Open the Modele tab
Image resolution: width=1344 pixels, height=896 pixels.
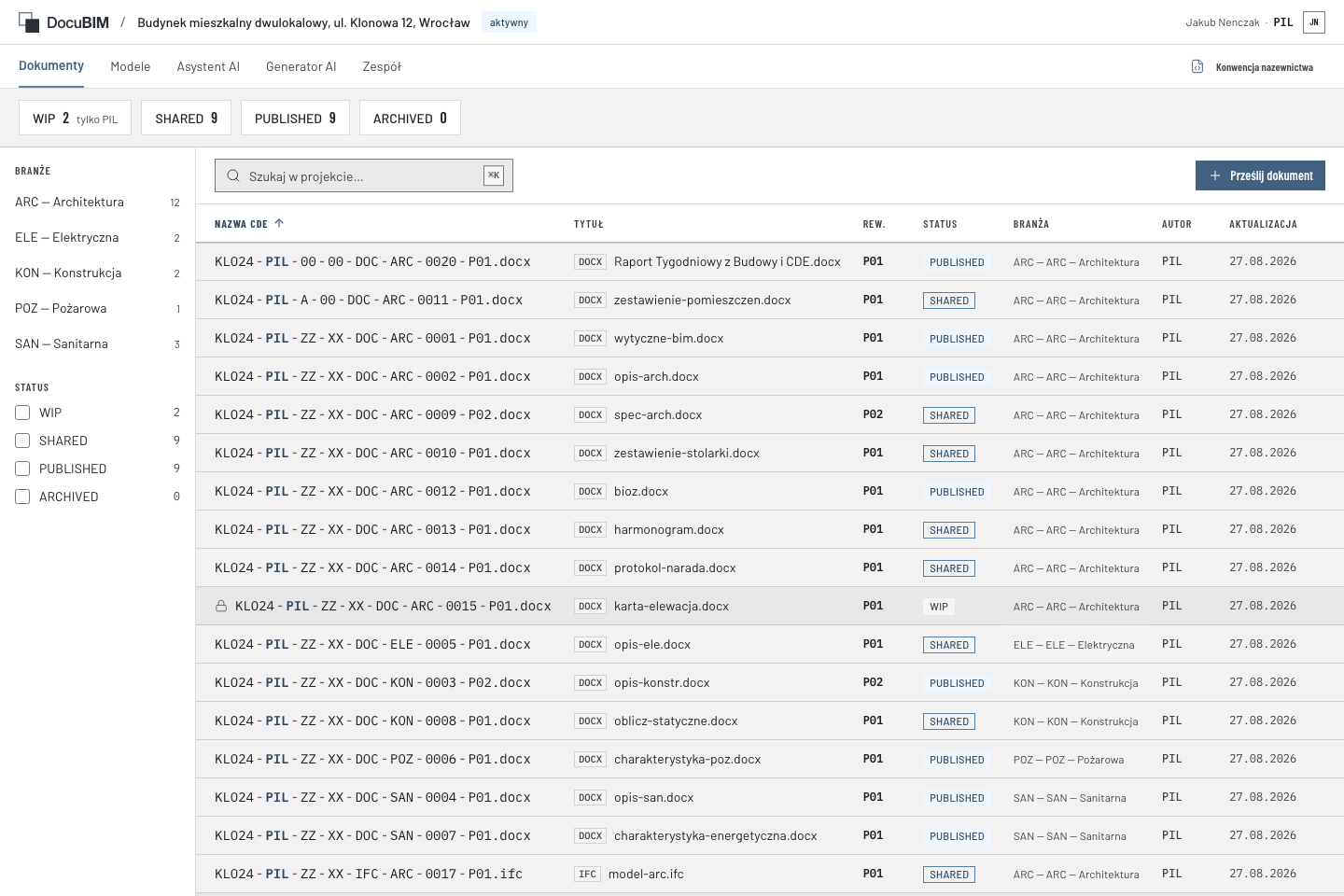131,66
